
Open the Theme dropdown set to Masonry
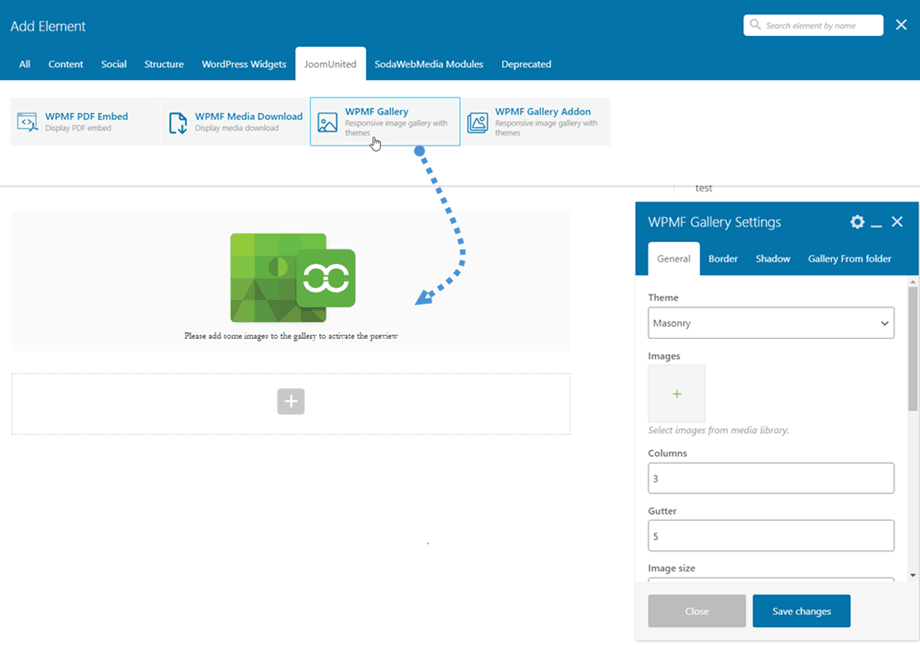pyautogui.click(x=770, y=323)
